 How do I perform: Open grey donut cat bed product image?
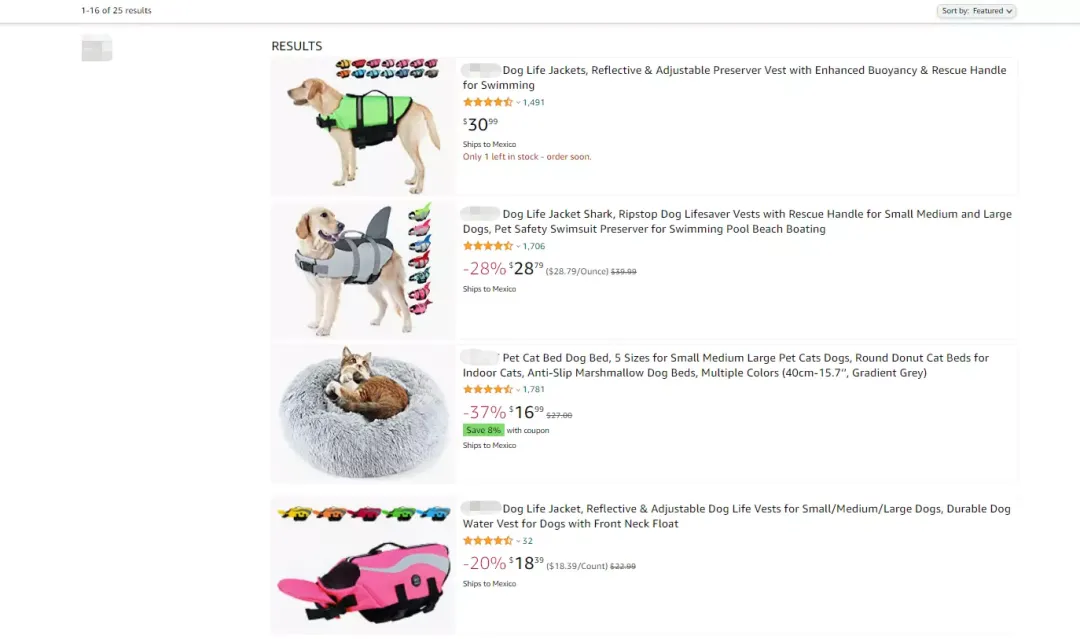point(363,414)
